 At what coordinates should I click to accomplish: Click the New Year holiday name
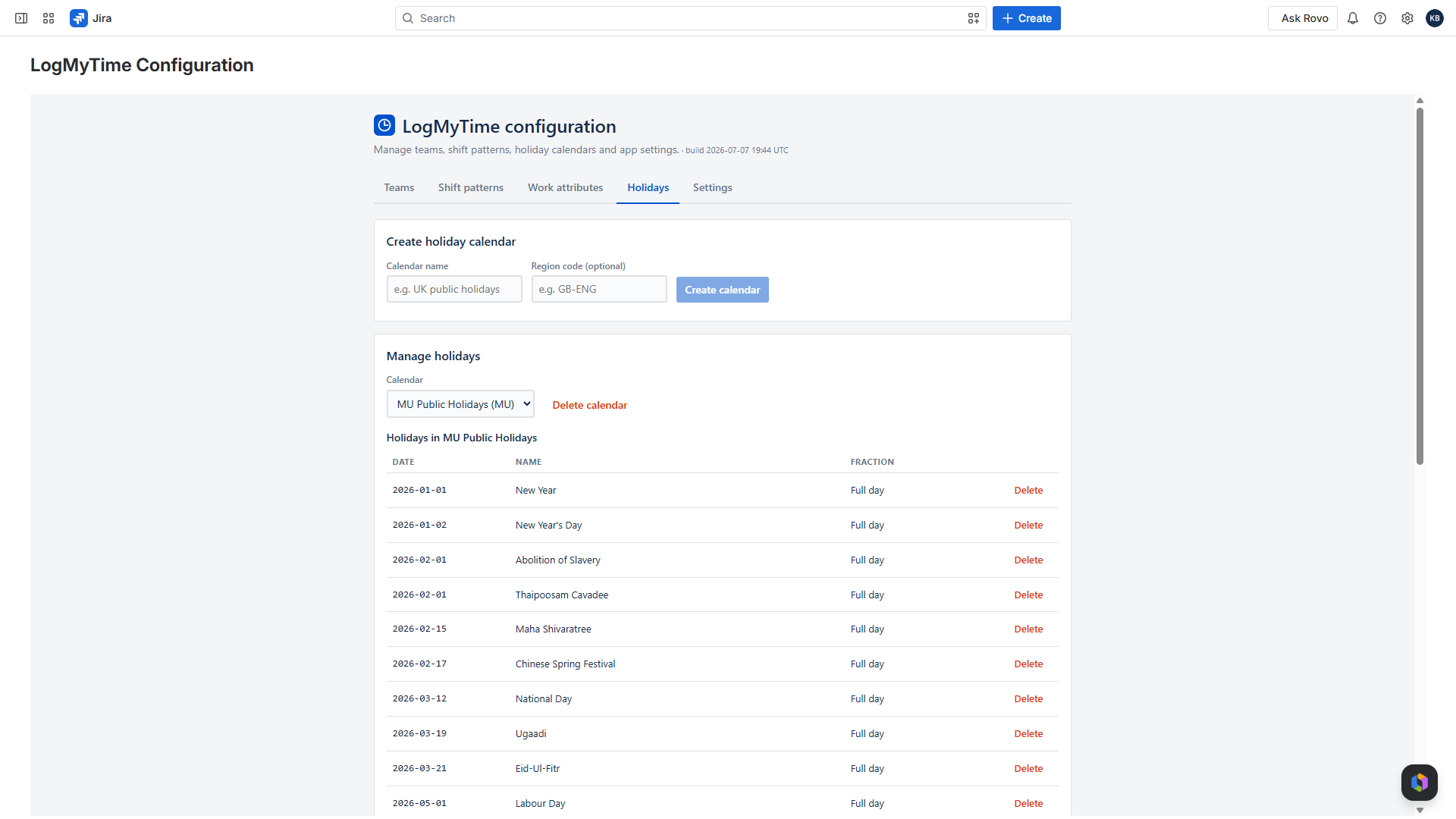point(536,491)
